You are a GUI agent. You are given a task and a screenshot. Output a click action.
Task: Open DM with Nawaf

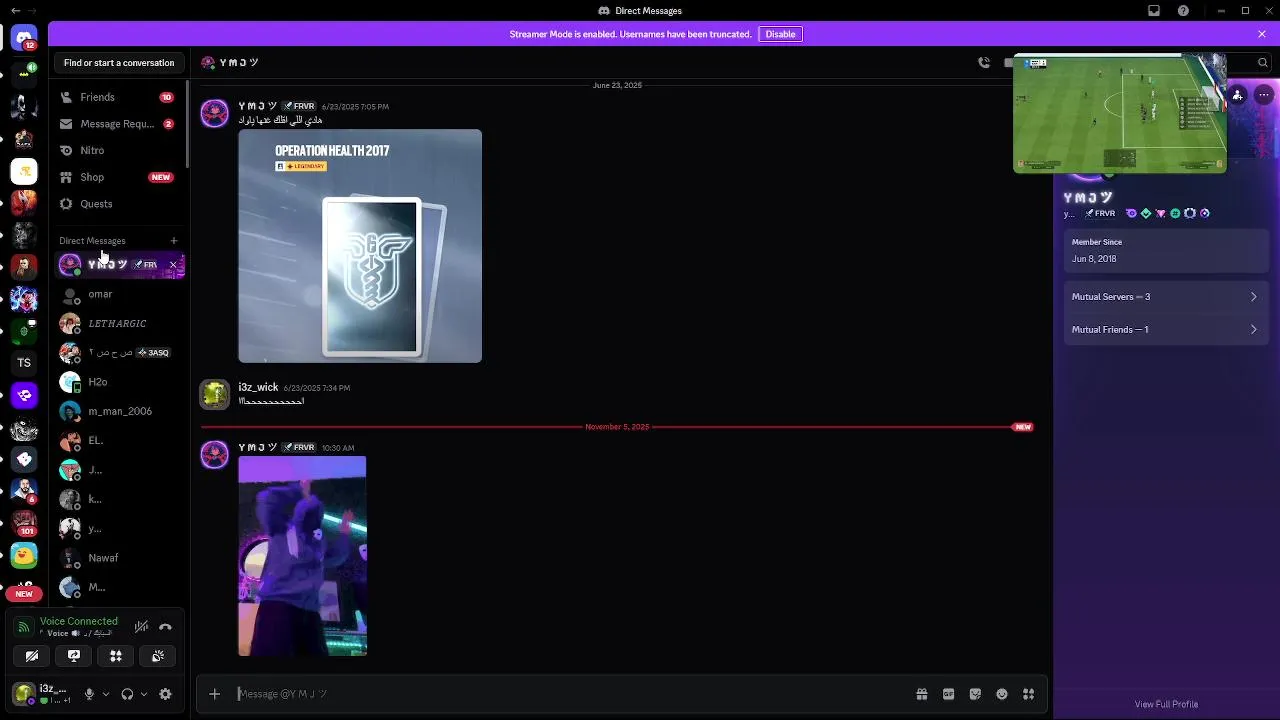[119, 558]
